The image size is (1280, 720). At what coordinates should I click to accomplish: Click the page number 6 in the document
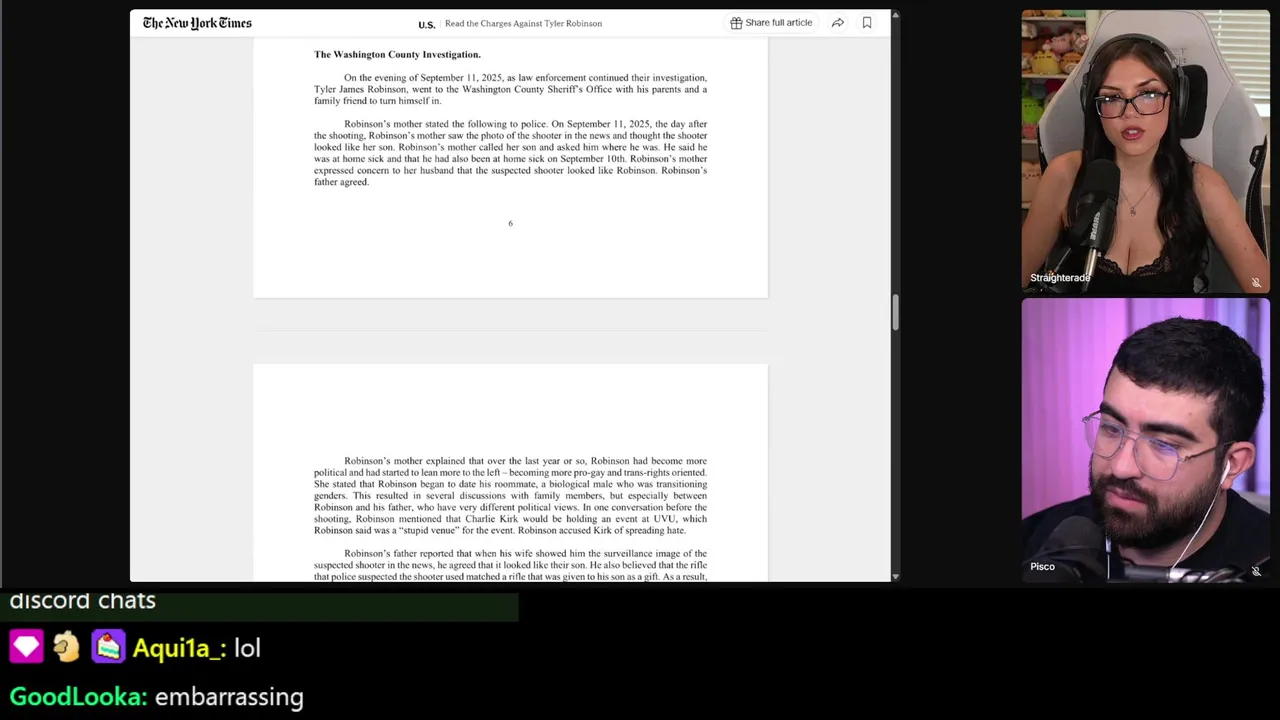(x=510, y=223)
